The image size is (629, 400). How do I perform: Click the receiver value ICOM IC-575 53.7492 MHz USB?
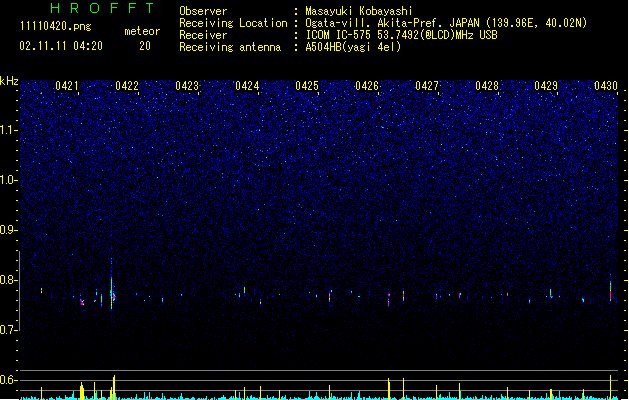pos(402,35)
